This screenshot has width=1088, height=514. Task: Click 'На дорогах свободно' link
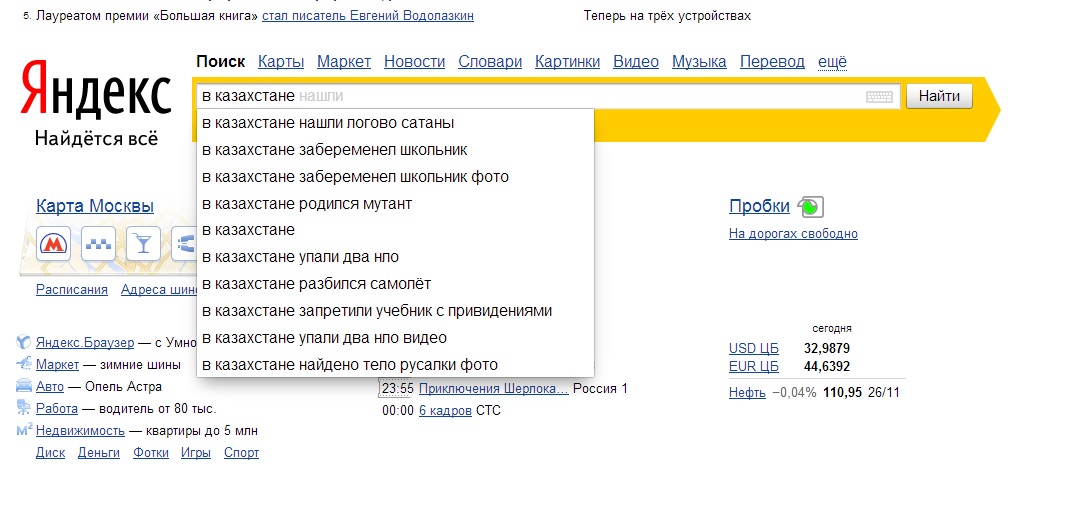coord(793,234)
